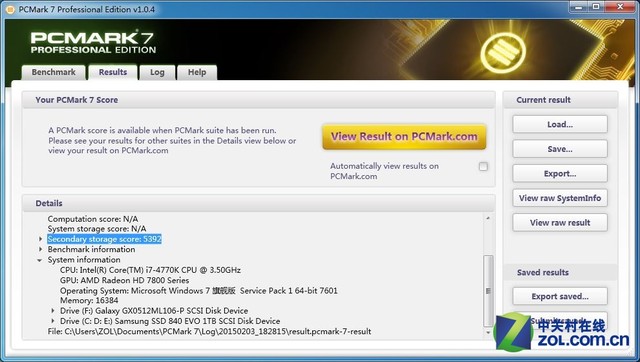Click the Export saved... button

(x=560, y=296)
